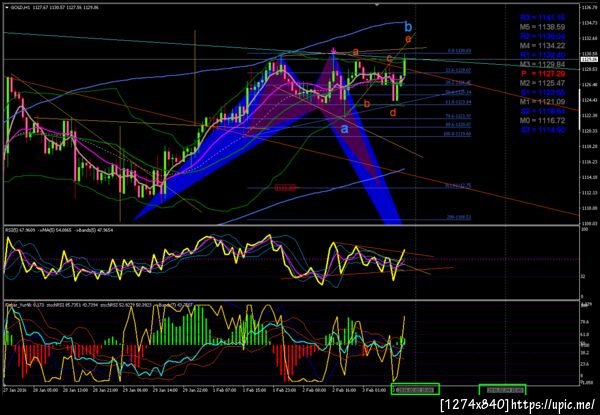Click the magenta cross marker at the second peak
The width and height of the screenshot is (600, 415).
tap(333, 50)
